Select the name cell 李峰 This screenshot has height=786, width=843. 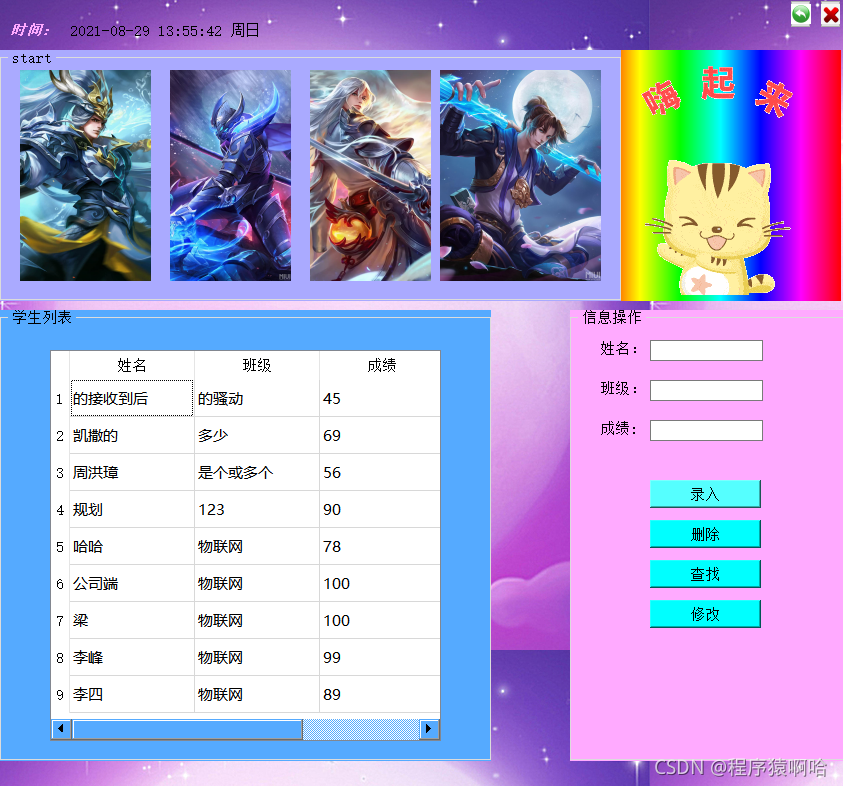coord(132,658)
